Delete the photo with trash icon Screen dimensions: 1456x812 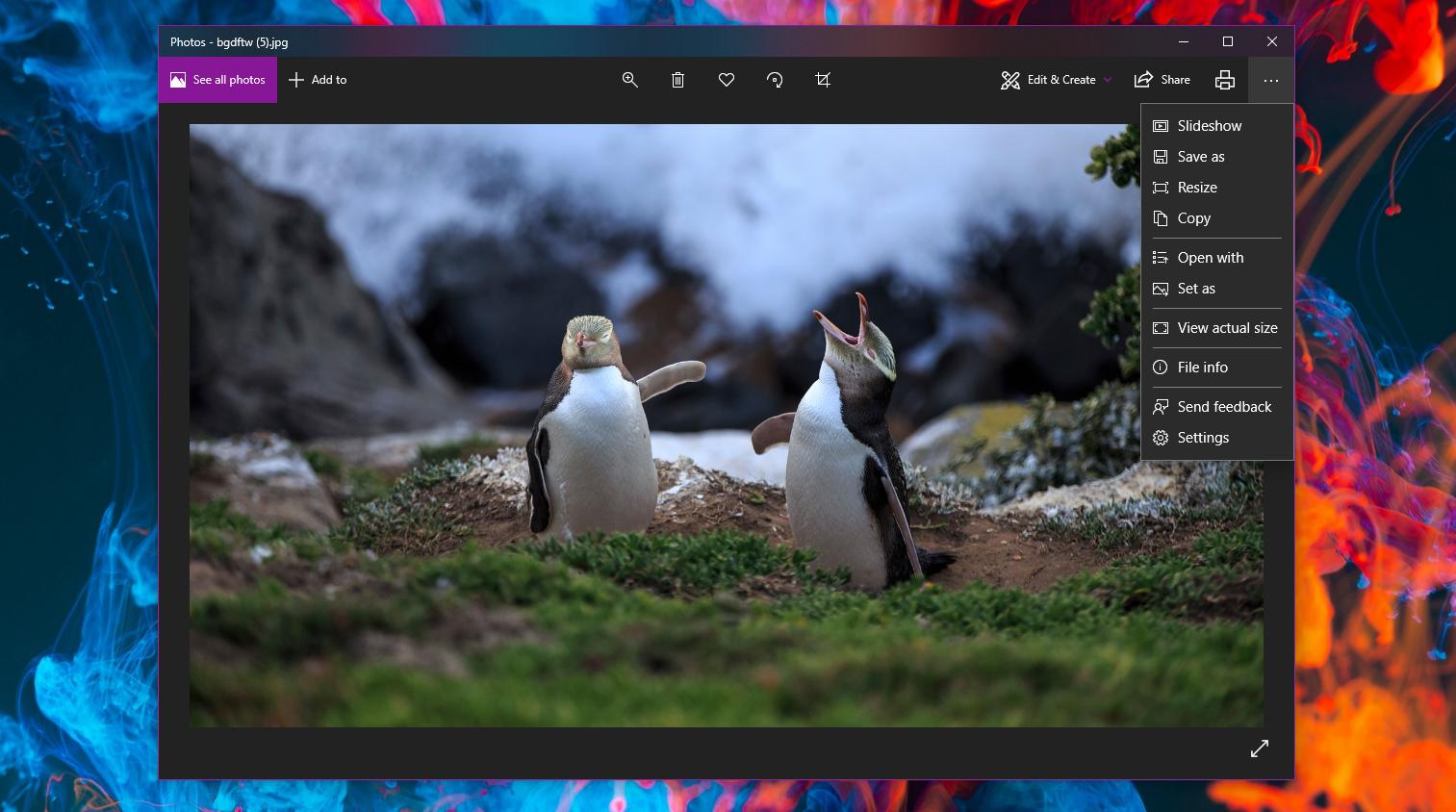click(x=677, y=80)
